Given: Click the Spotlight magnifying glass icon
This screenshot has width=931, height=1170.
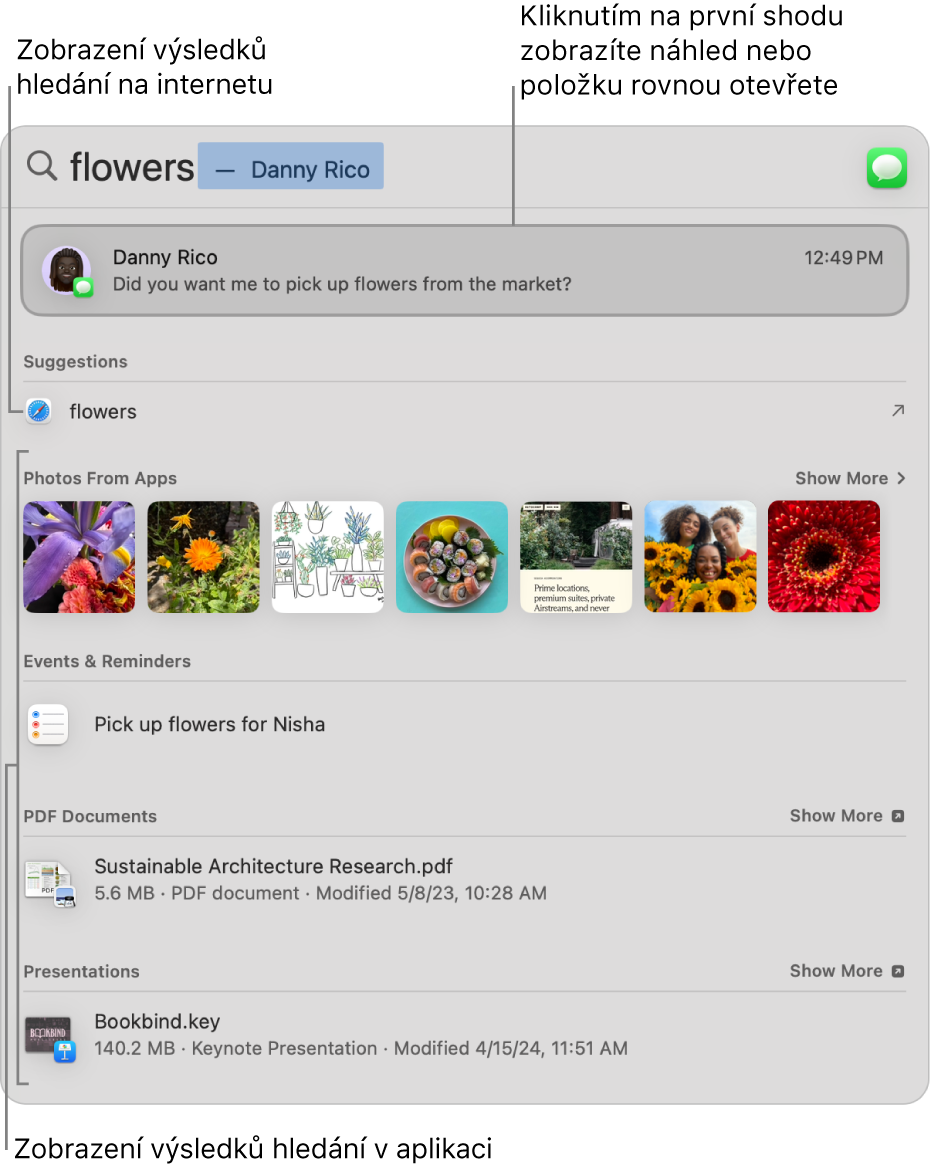Looking at the screenshot, I should click(42, 165).
